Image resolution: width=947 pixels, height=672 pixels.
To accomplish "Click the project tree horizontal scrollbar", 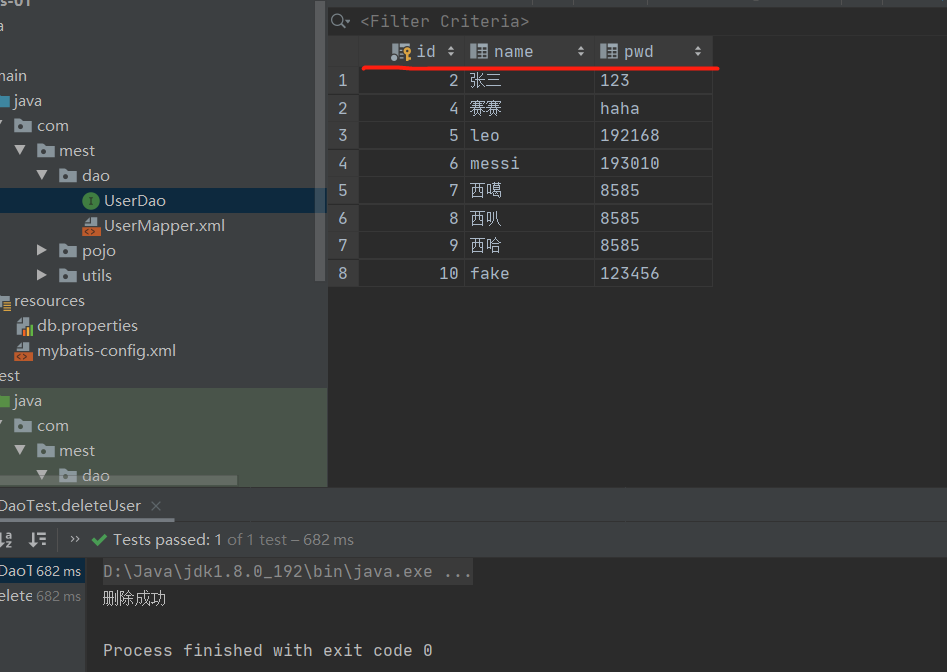I will point(118,481).
